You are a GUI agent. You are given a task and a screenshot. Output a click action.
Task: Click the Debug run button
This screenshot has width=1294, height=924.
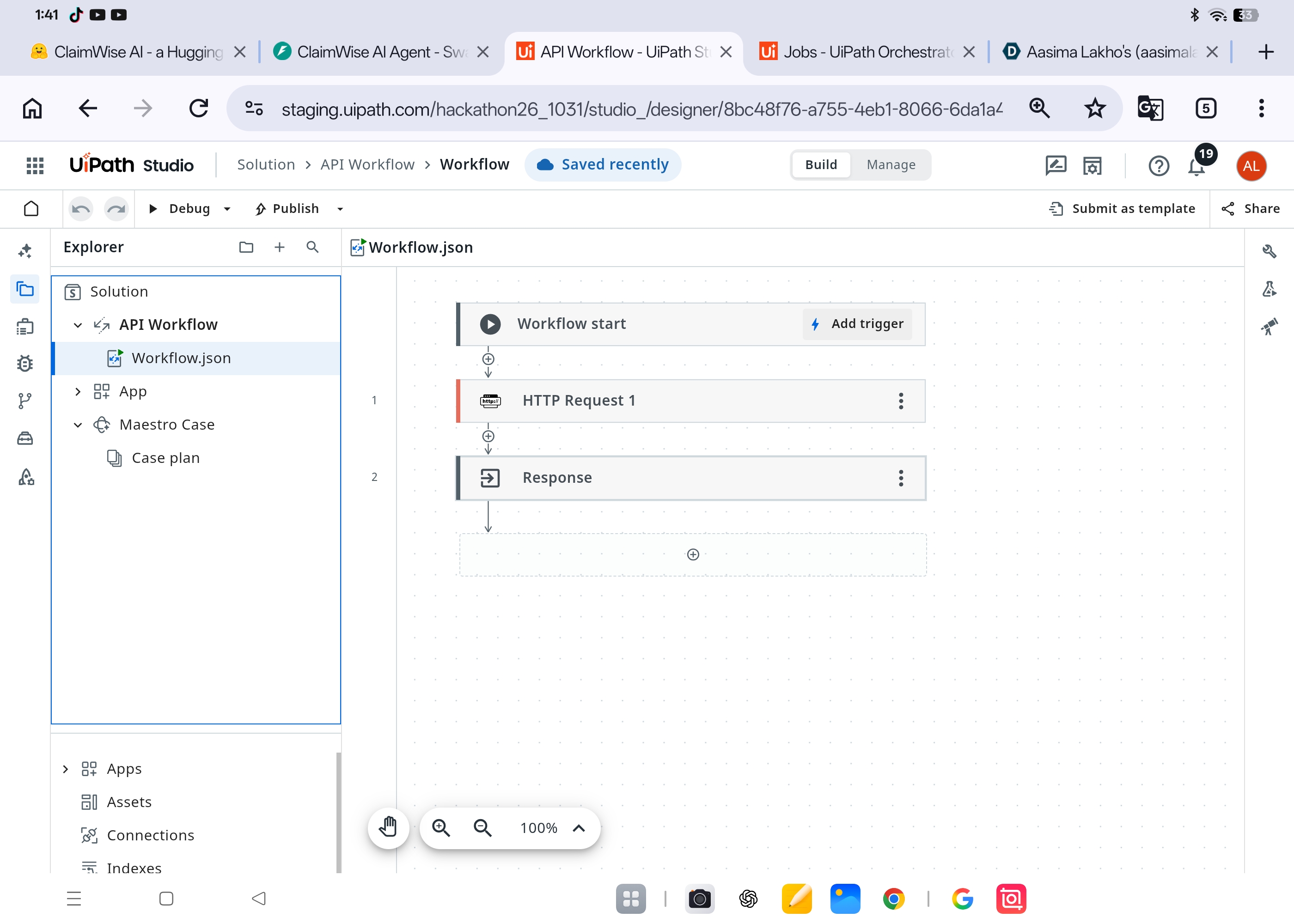[180, 209]
